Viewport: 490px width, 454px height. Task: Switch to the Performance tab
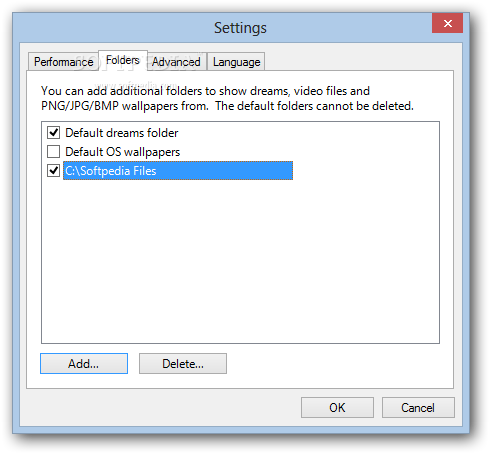coord(63,62)
